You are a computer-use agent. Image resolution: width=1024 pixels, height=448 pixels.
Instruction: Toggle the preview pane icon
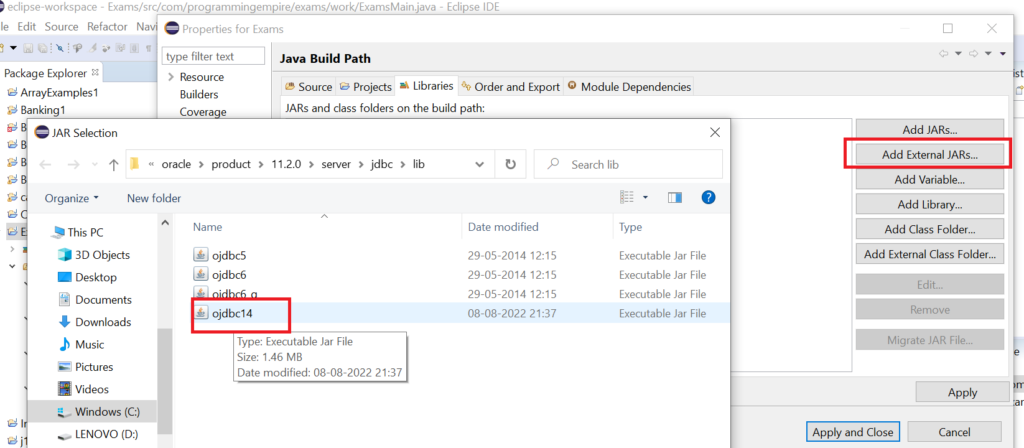point(675,197)
